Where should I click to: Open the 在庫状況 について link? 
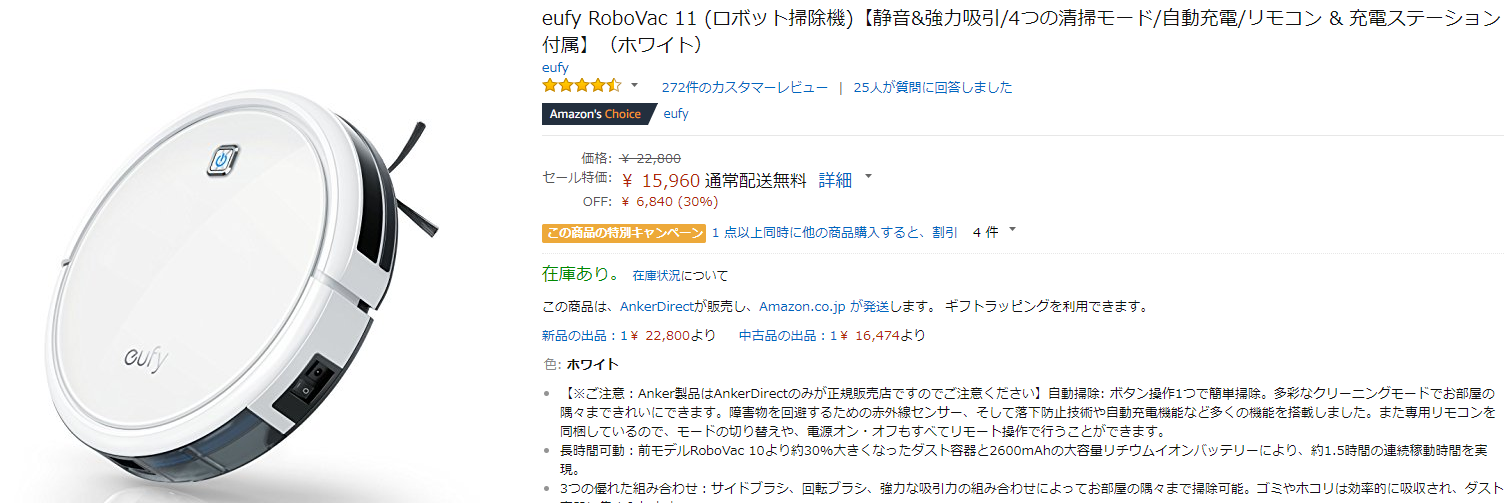point(680,276)
